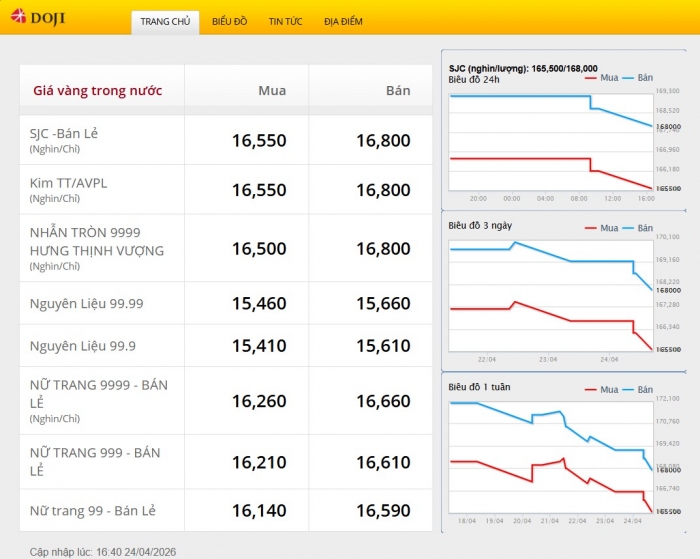Click the Mua column header in price table
700x559 pixels.
pos(271,91)
